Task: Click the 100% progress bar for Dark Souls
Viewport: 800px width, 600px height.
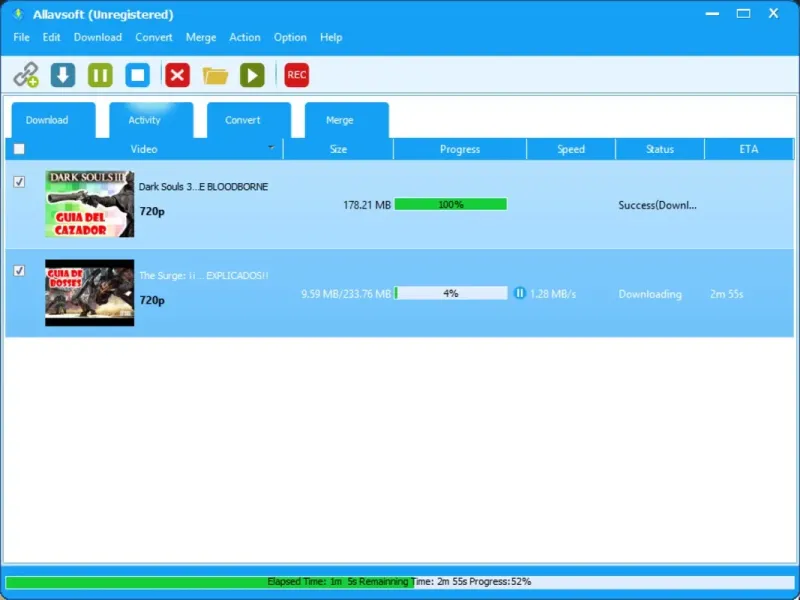Action: pyautogui.click(x=451, y=205)
